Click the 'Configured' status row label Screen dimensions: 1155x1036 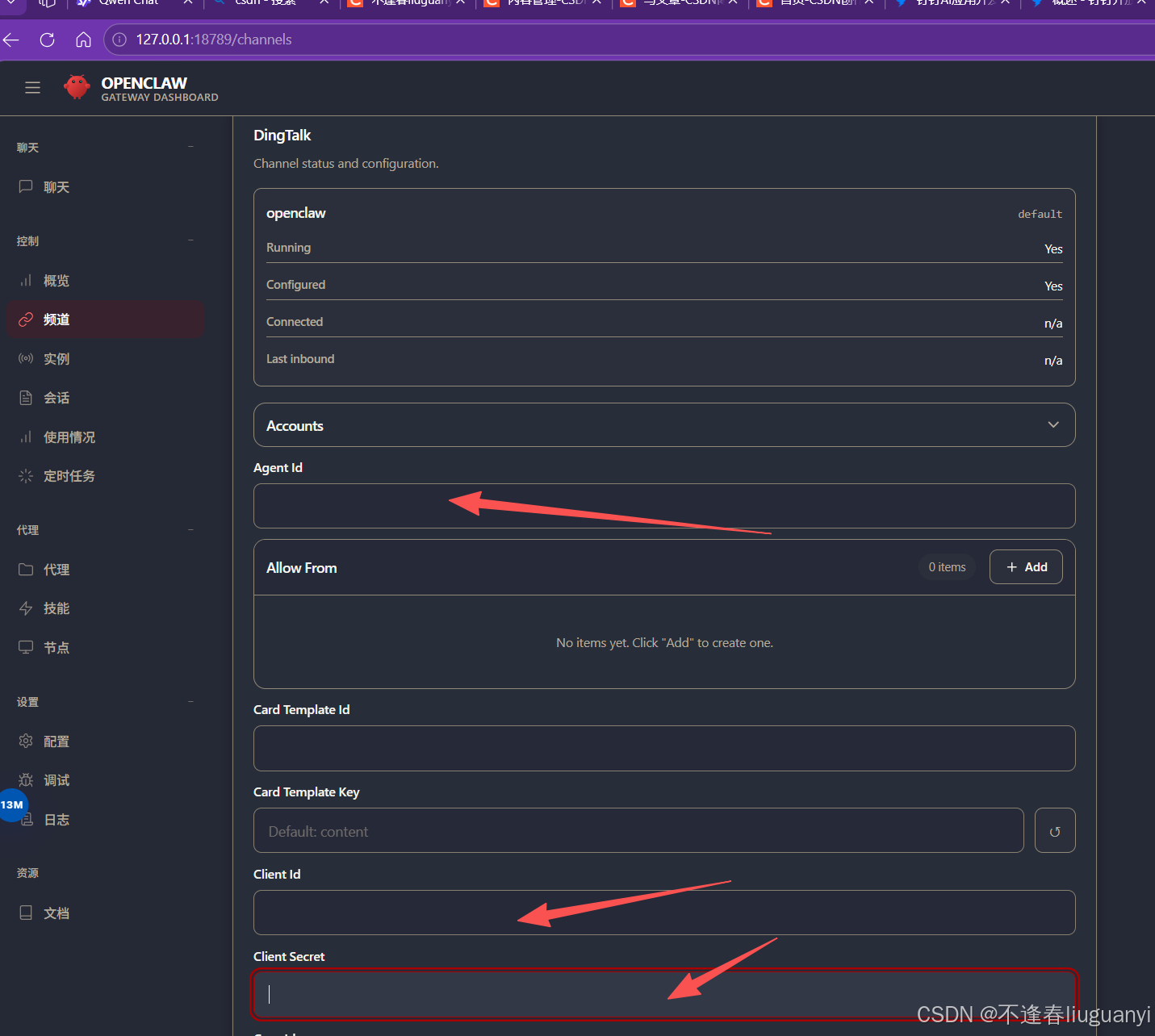[296, 285]
